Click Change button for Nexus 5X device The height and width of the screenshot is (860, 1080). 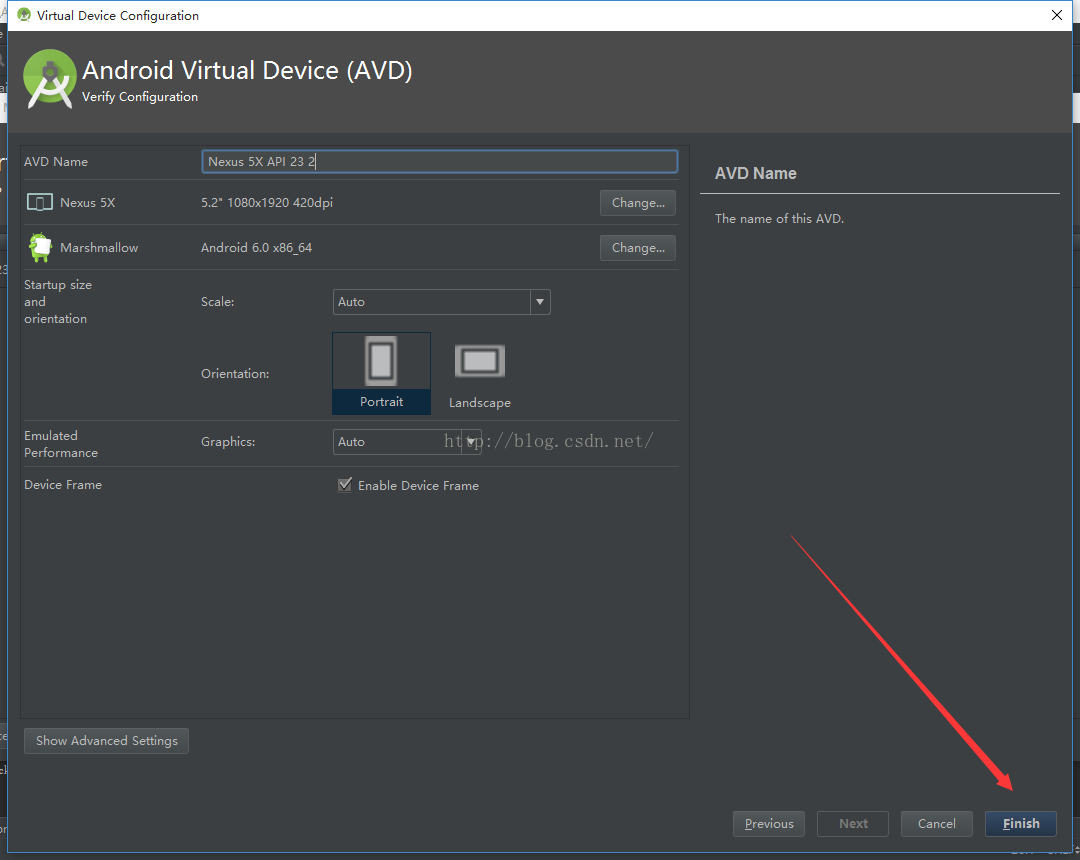[x=638, y=202]
